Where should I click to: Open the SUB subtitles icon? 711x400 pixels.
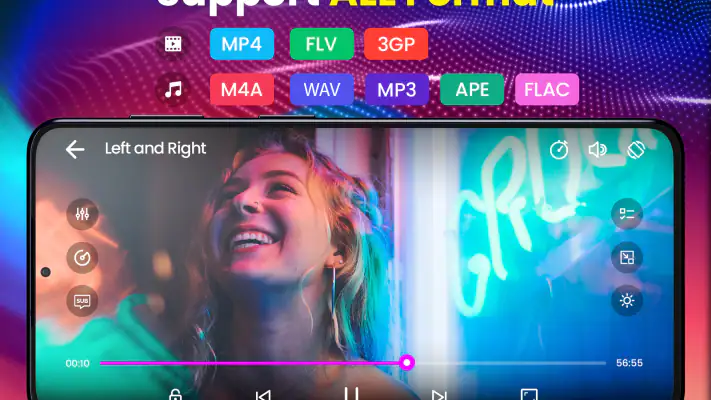point(82,301)
